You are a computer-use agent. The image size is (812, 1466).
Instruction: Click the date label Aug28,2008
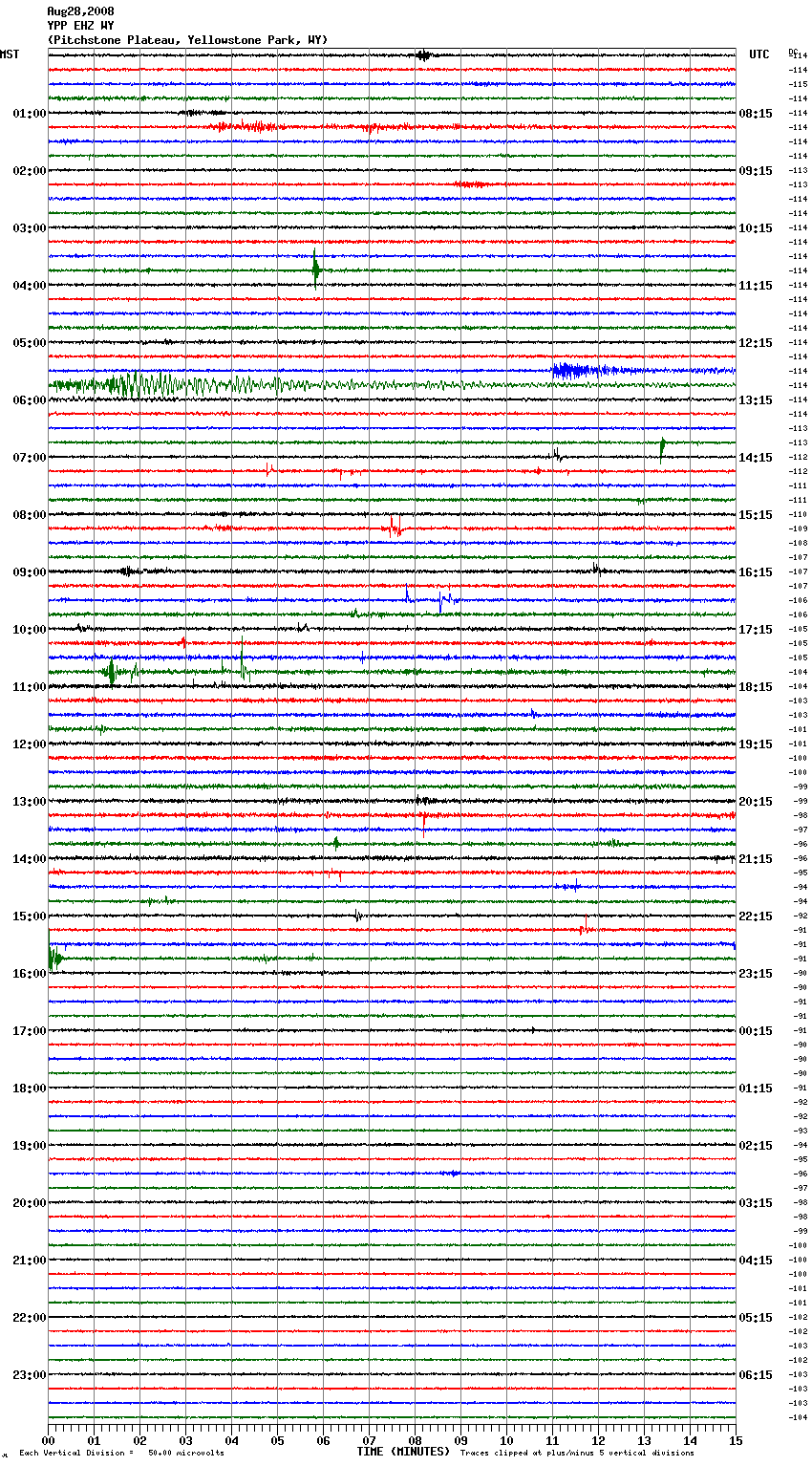pos(80,11)
